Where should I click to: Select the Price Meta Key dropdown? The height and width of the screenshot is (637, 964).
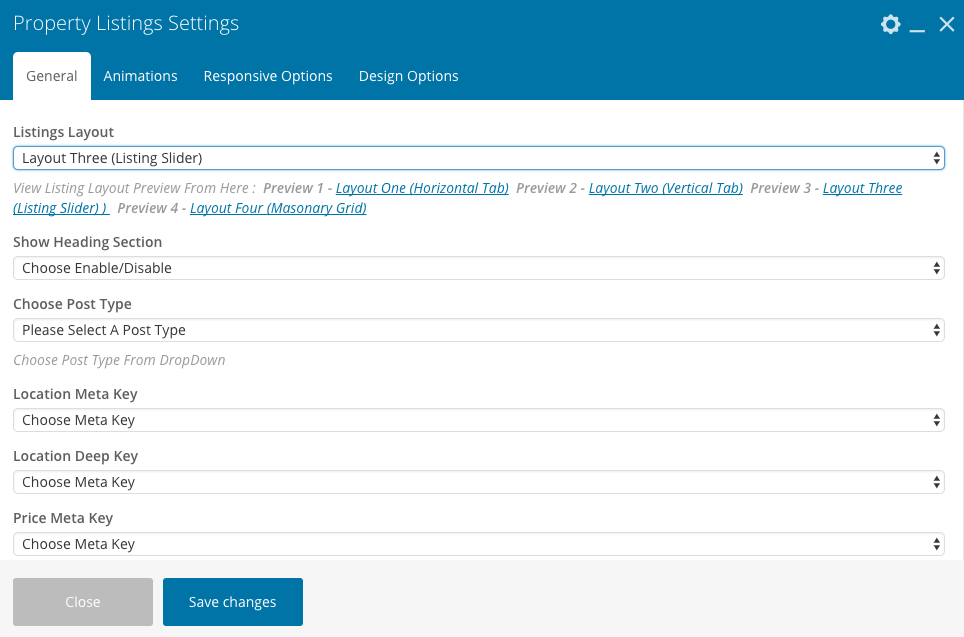tap(478, 544)
